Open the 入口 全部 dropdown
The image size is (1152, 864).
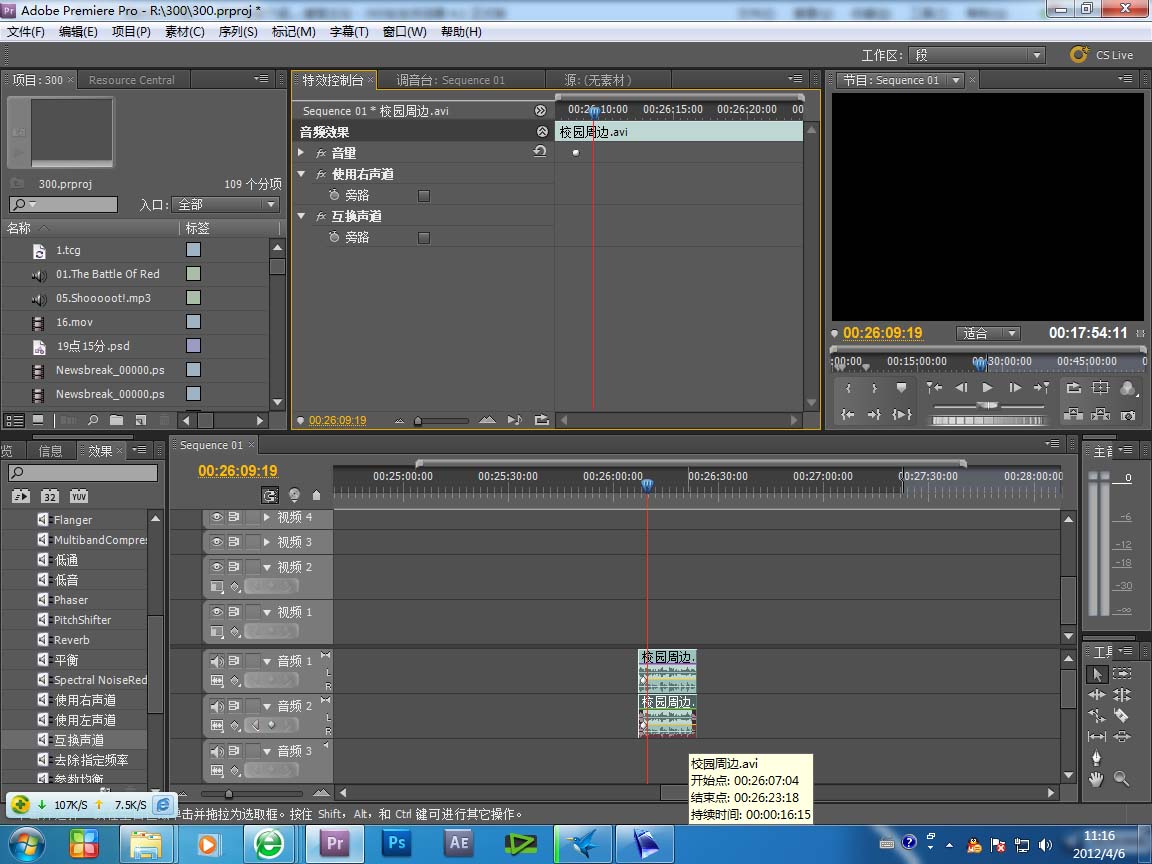226,204
